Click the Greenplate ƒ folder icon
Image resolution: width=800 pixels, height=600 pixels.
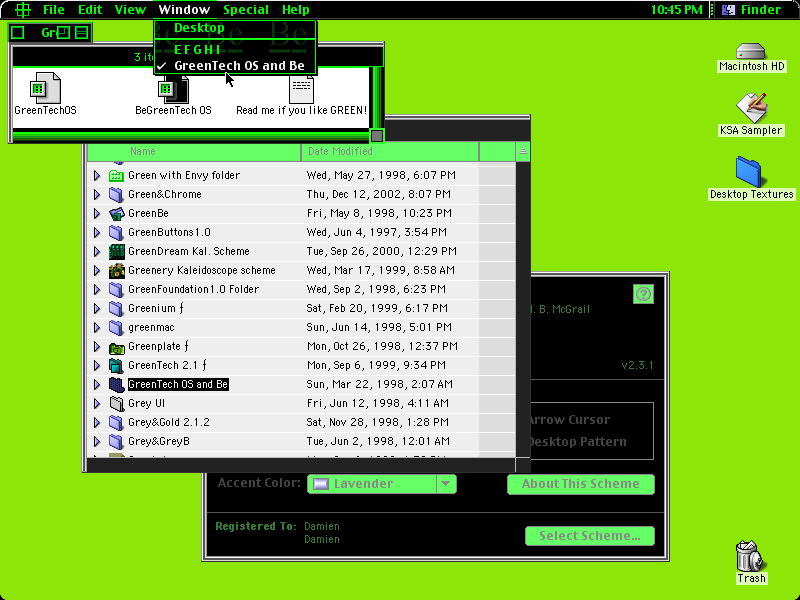pyautogui.click(x=116, y=346)
